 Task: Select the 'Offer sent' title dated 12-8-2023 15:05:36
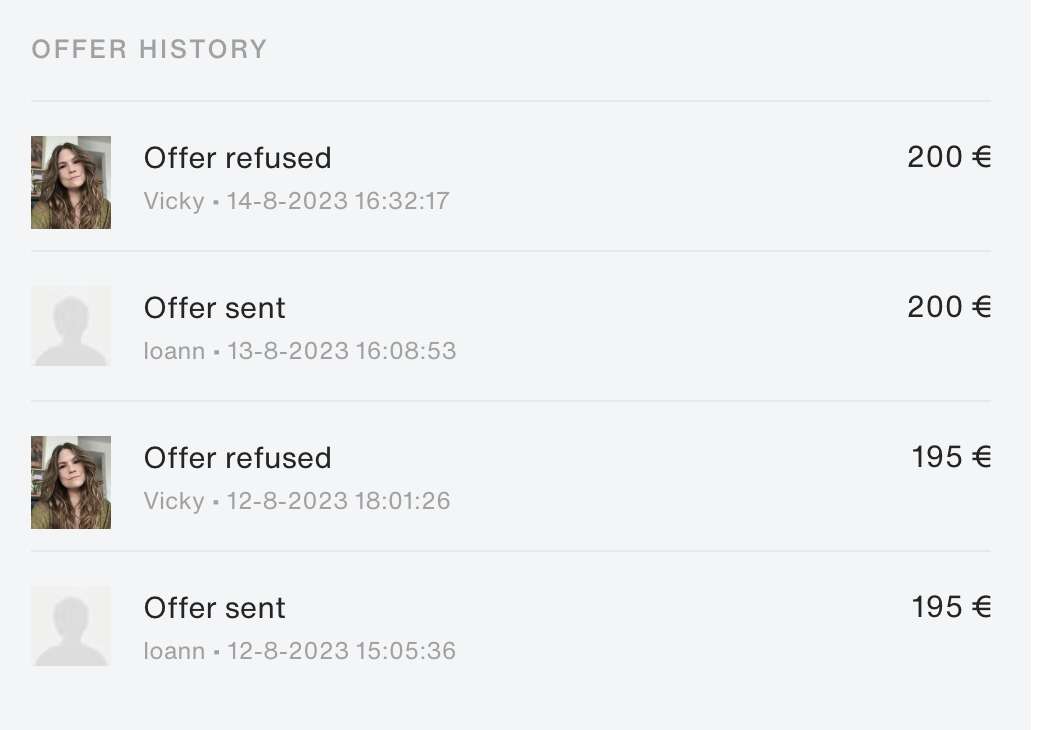coord(214,608)
